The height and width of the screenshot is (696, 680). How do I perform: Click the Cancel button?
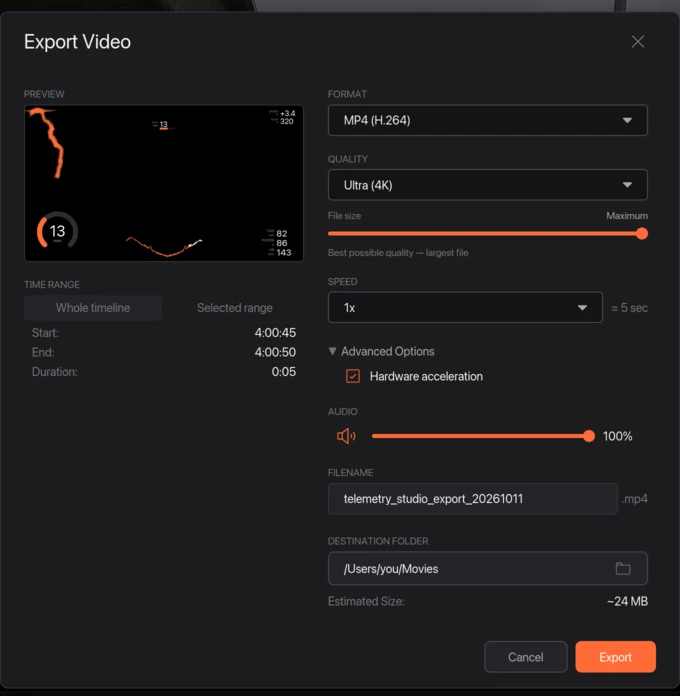click(x=526, y=656)
